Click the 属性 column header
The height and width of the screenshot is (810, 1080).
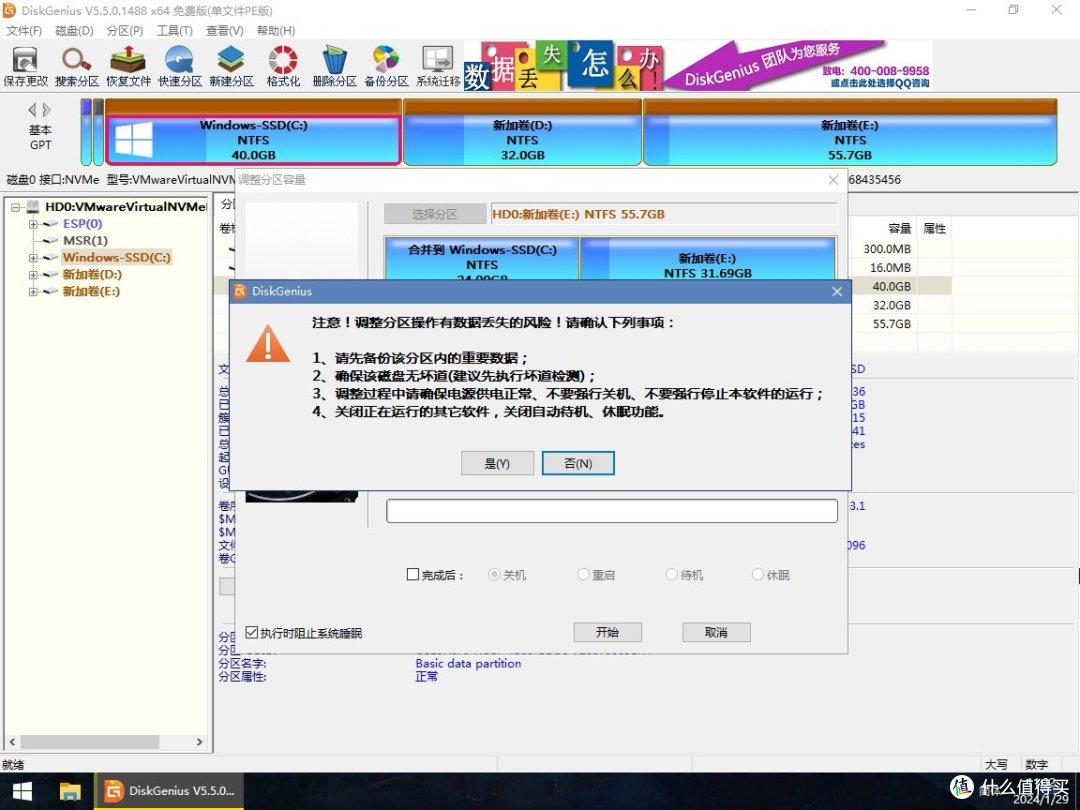935,229
